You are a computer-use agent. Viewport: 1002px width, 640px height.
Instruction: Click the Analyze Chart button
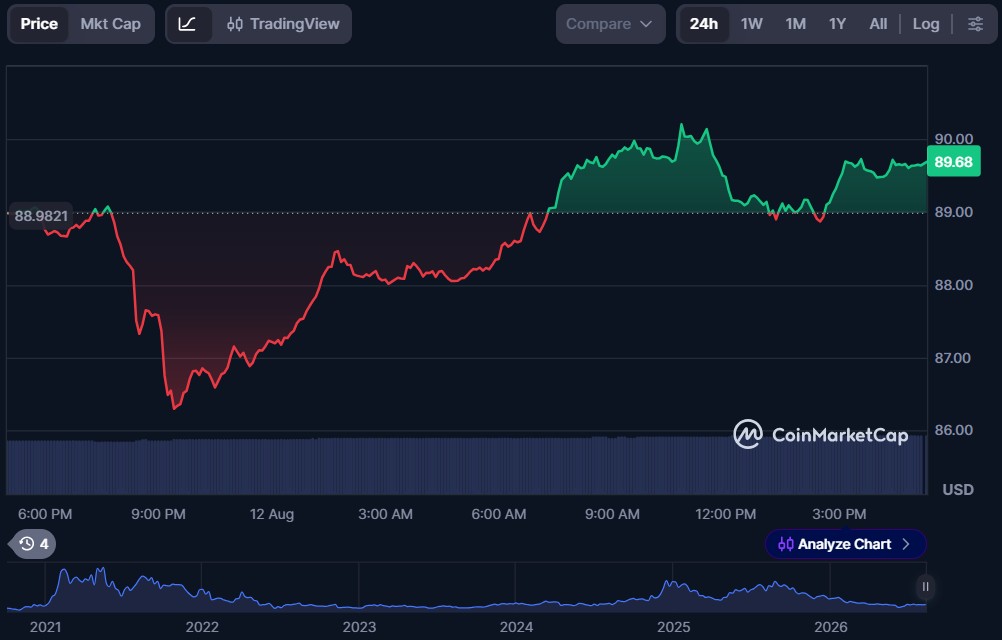point(845,544)
